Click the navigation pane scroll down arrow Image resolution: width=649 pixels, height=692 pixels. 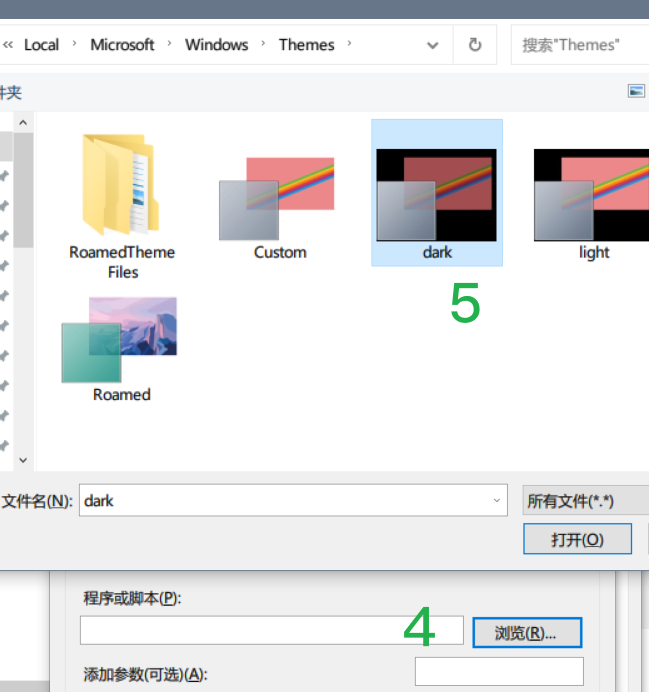[x=23, y=460]
